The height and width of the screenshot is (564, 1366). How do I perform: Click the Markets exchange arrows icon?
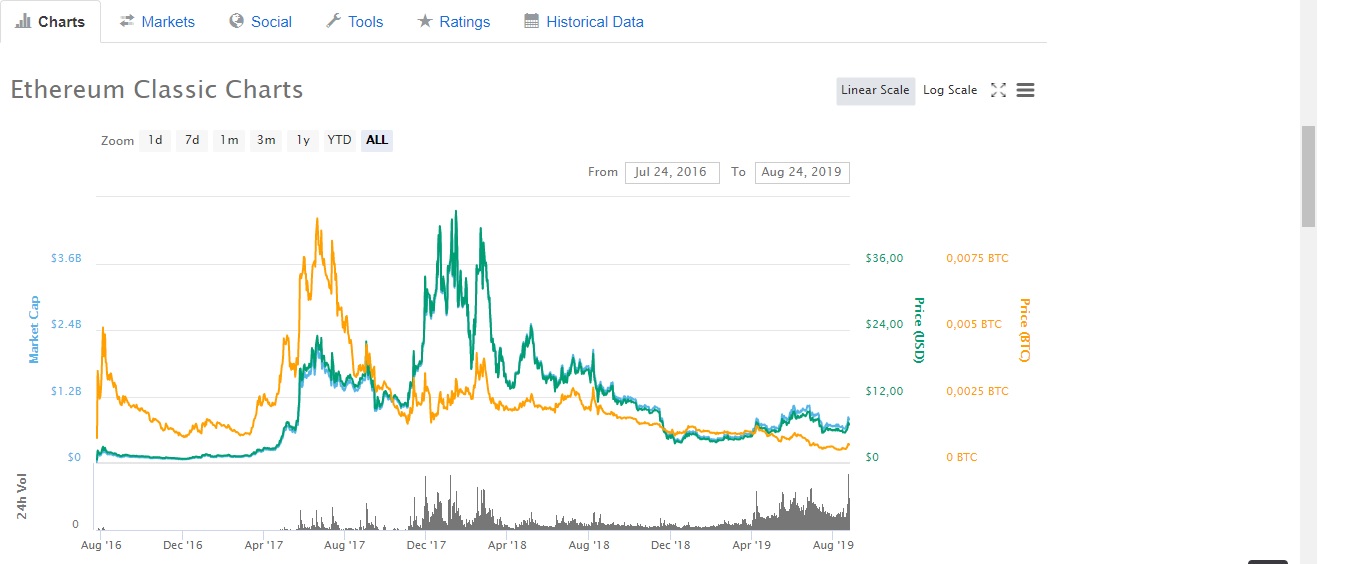127,21
